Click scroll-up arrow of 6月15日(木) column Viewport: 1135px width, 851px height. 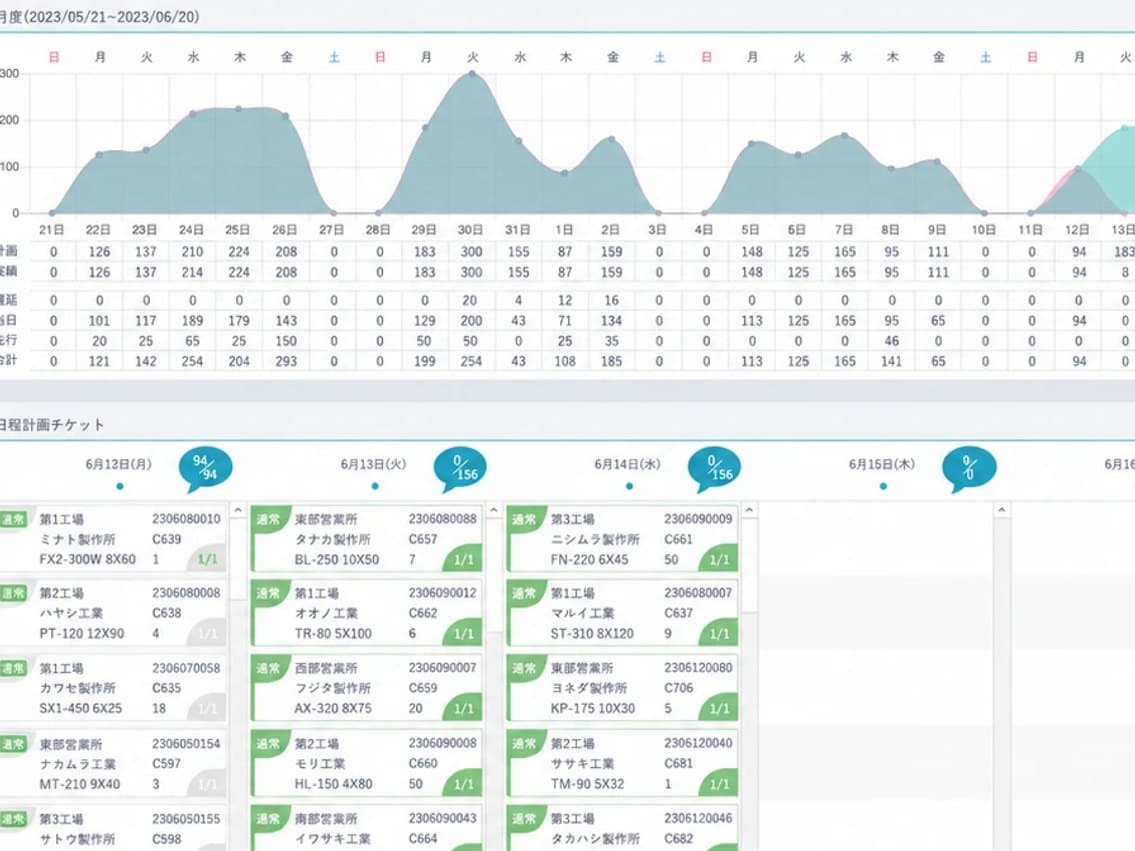tap(1002, 511)
